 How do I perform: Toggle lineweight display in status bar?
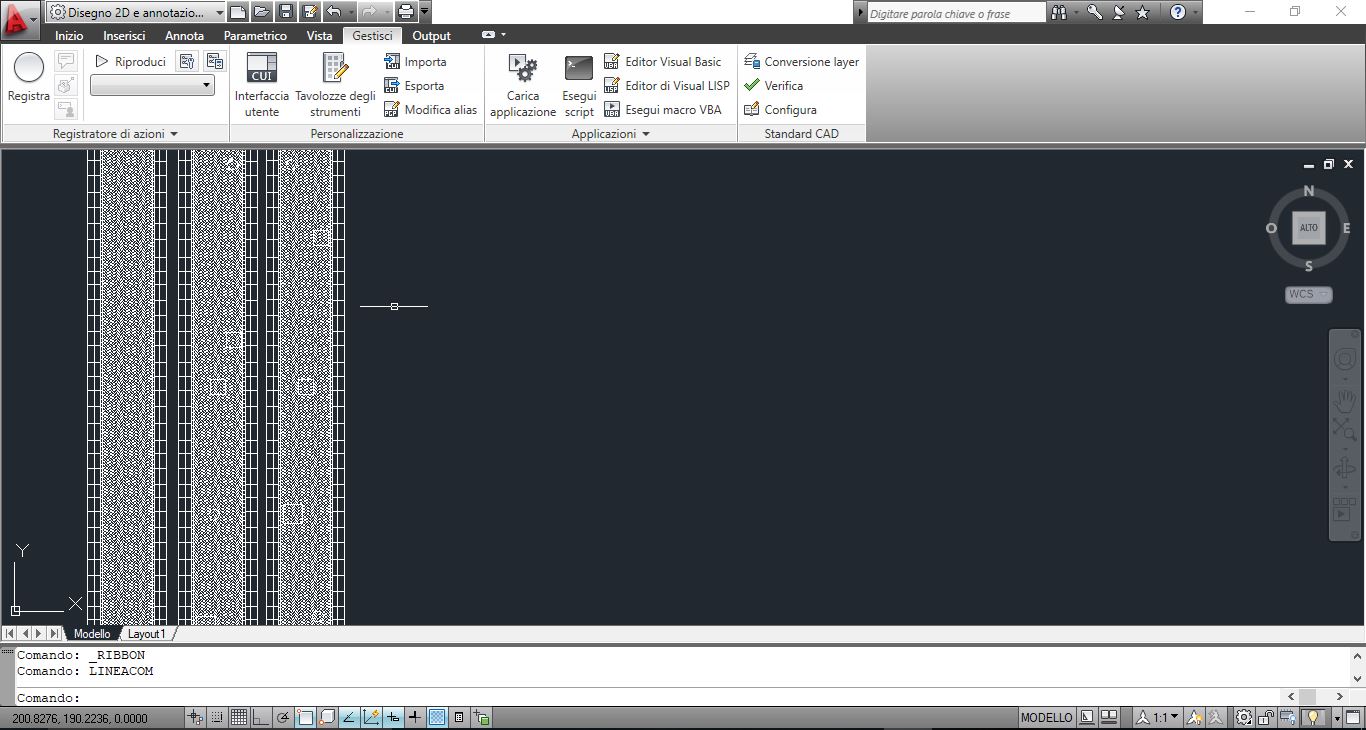click(x=415, y=717)
